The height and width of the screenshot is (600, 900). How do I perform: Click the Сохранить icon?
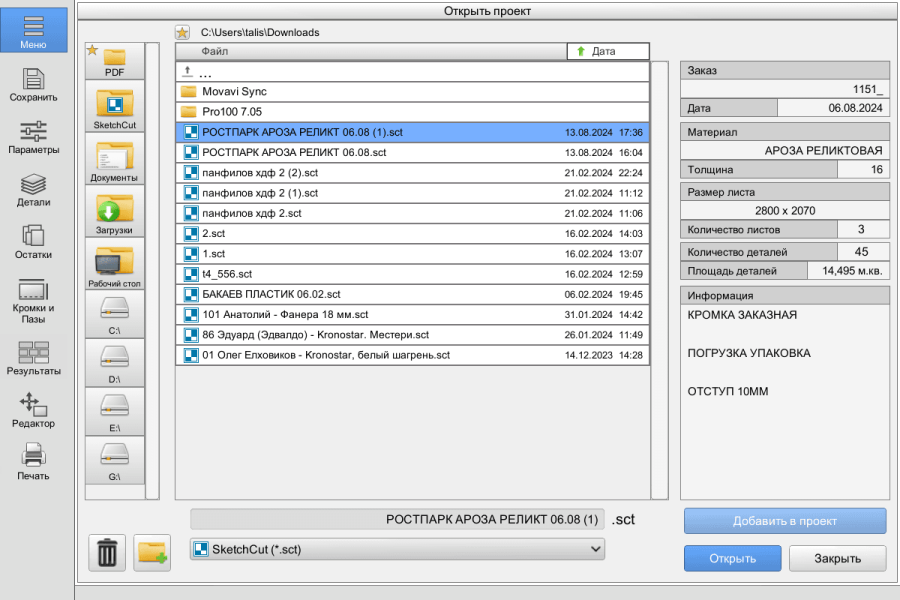(33, 84)
